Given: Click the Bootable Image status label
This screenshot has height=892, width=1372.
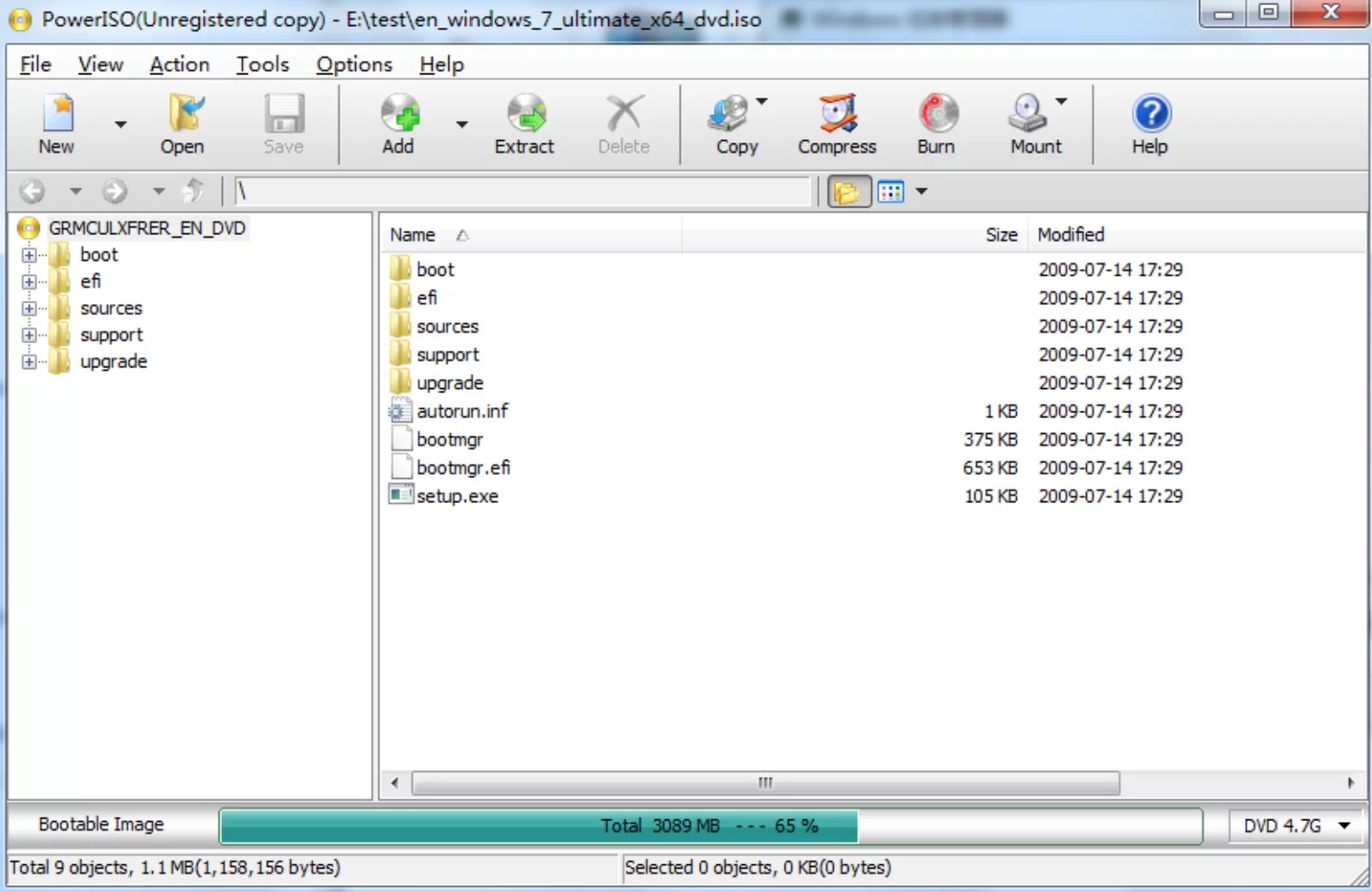Looking at the screenshot, I should (101, 825).
